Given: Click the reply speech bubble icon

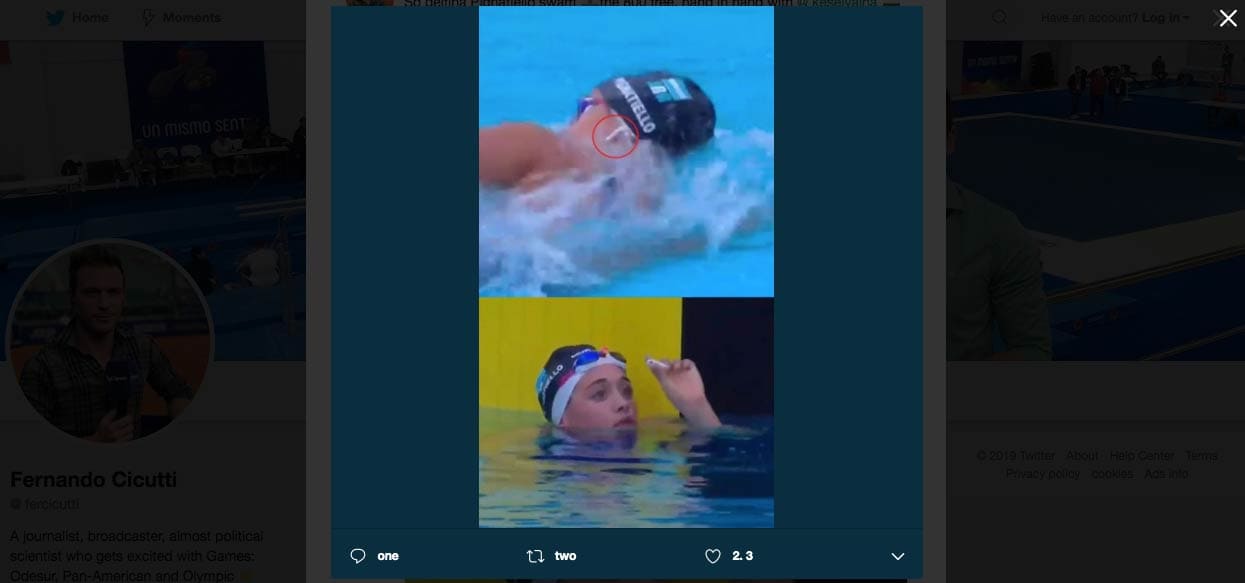Looking at the screenshot, I should (x=358, y=556).
